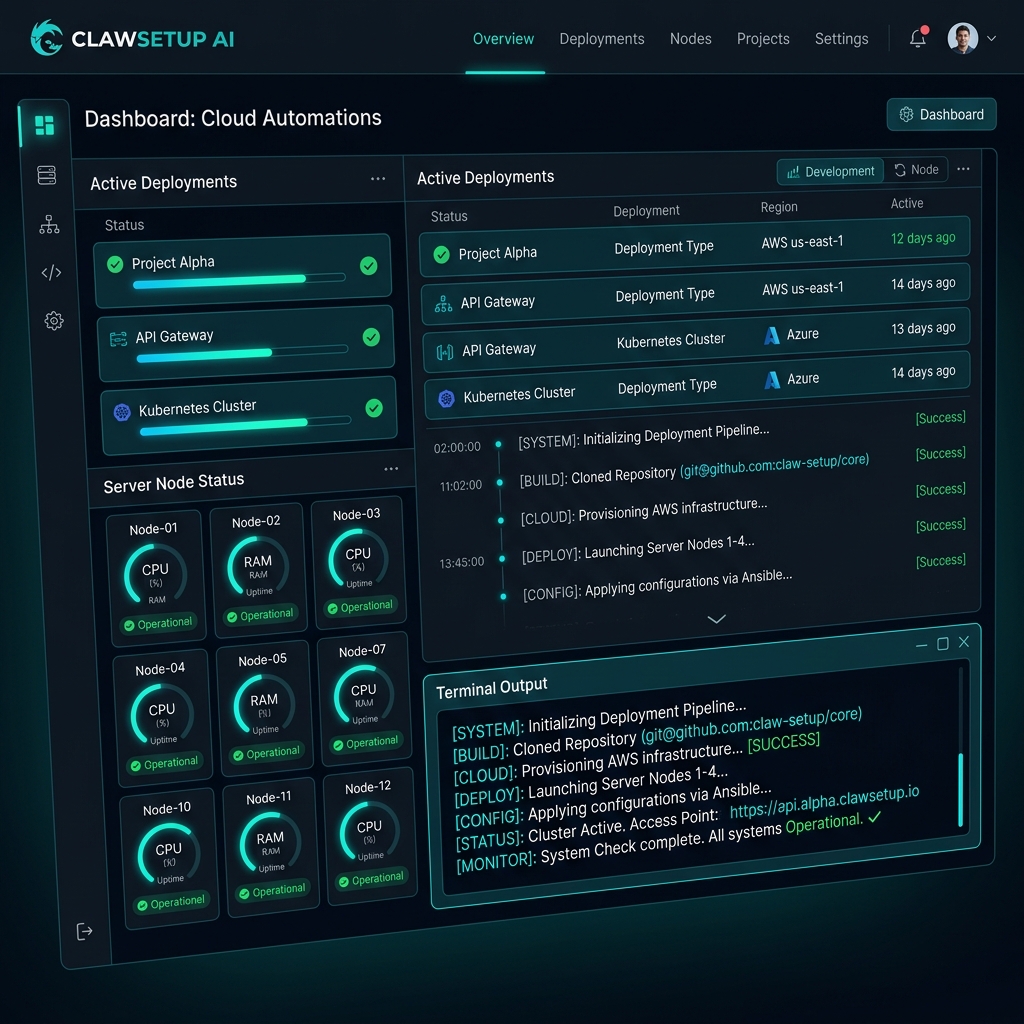Click the Kubernetes Cluster progress bar

point(245,426)
